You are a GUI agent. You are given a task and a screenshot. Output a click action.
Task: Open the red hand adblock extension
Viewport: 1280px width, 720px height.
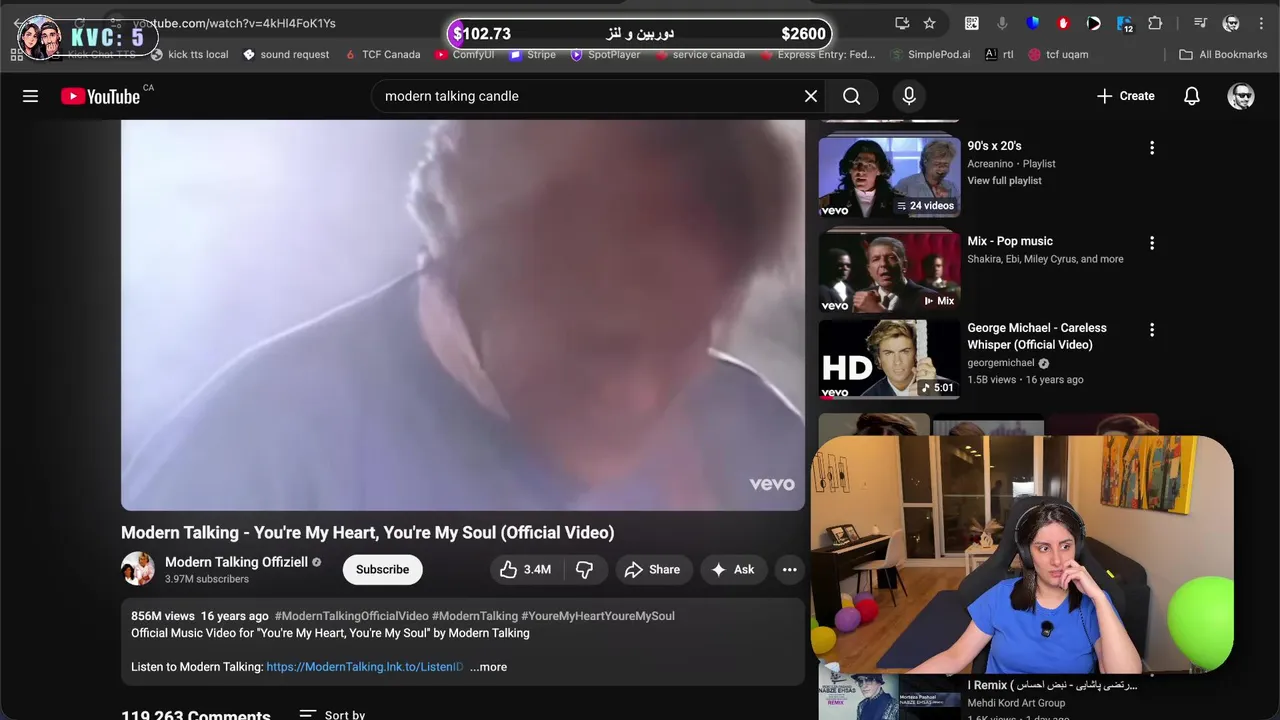pyautogui.click(x=1063, y=23)
